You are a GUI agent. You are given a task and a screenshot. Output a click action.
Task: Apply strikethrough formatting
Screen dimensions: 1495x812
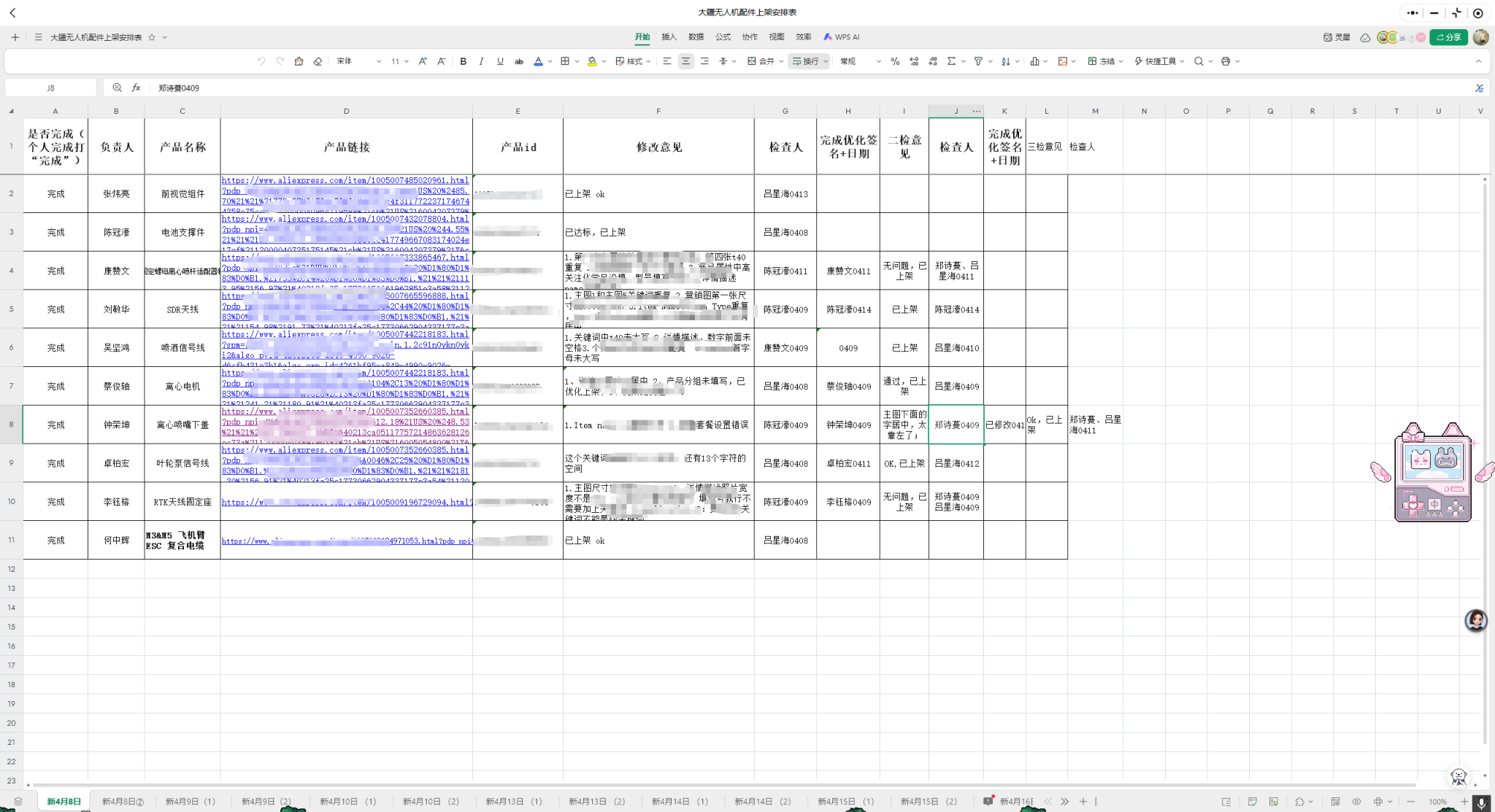[x=519, y=61]
